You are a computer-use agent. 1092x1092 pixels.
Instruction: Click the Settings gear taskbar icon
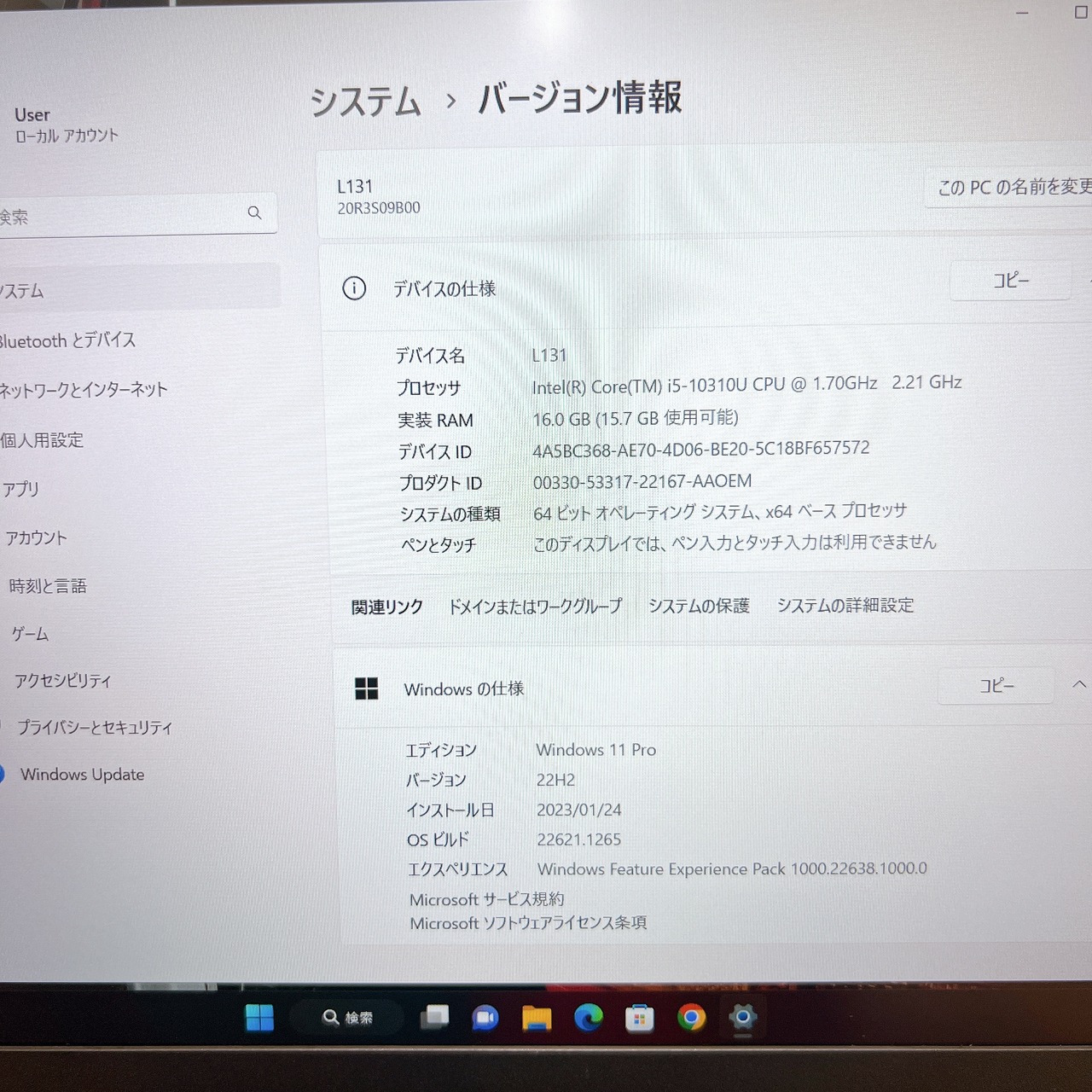pyautogui.click(x=743, y=1017)
